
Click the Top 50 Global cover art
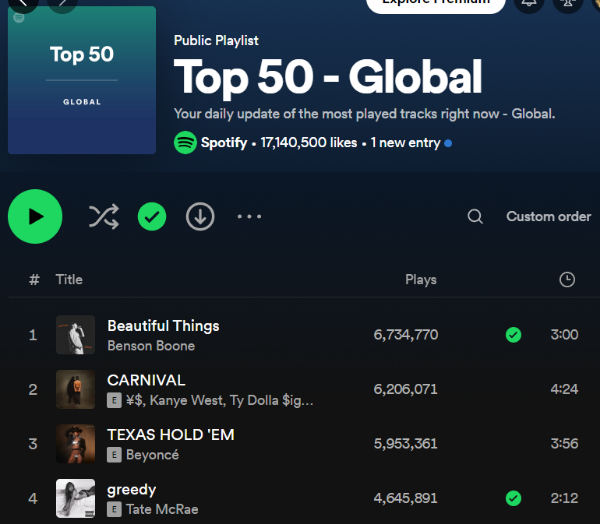82,80
